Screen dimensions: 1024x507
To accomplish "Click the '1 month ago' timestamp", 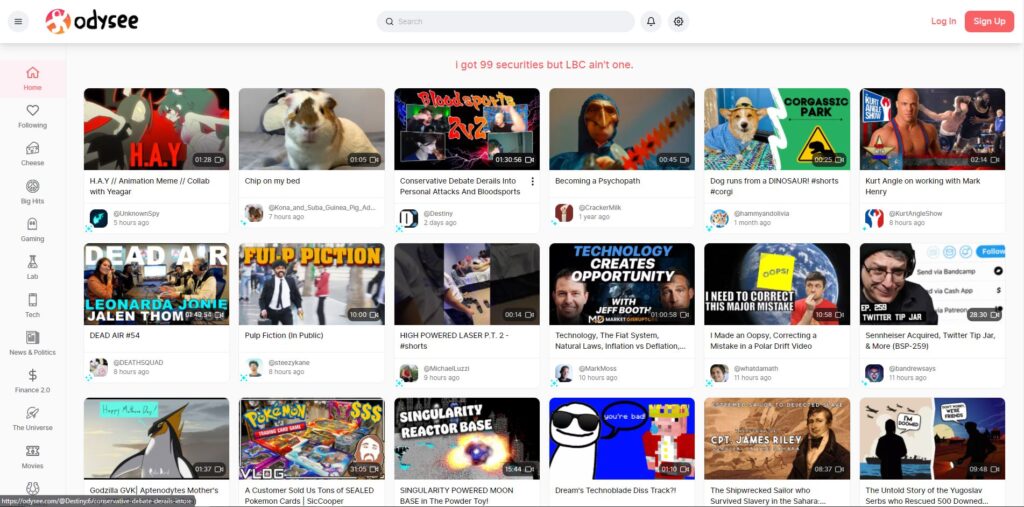I will click(752, 223).
